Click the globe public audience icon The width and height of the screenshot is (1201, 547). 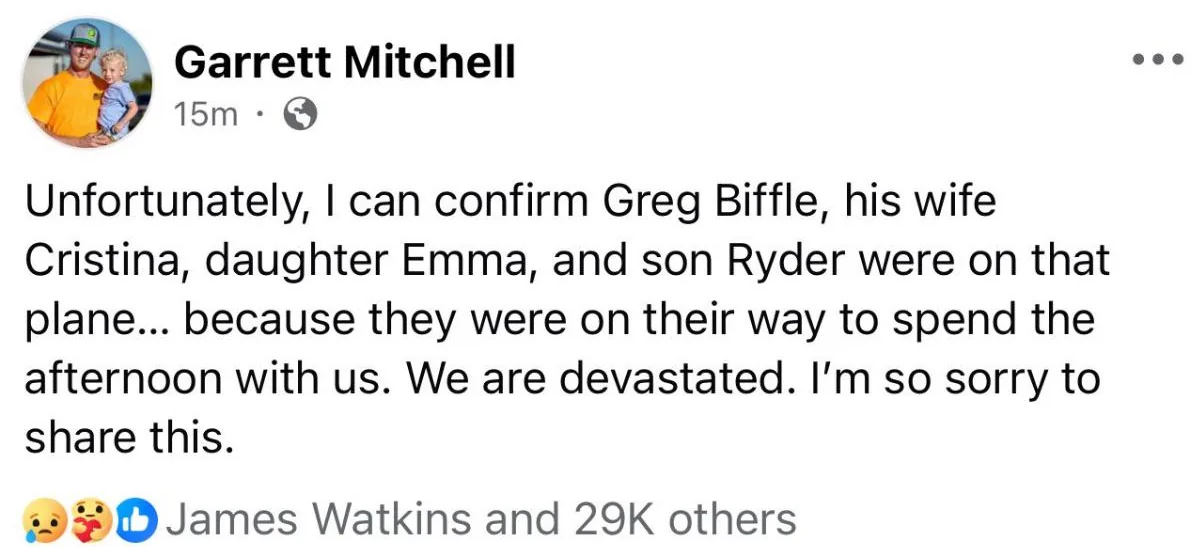tap(300, 115)
